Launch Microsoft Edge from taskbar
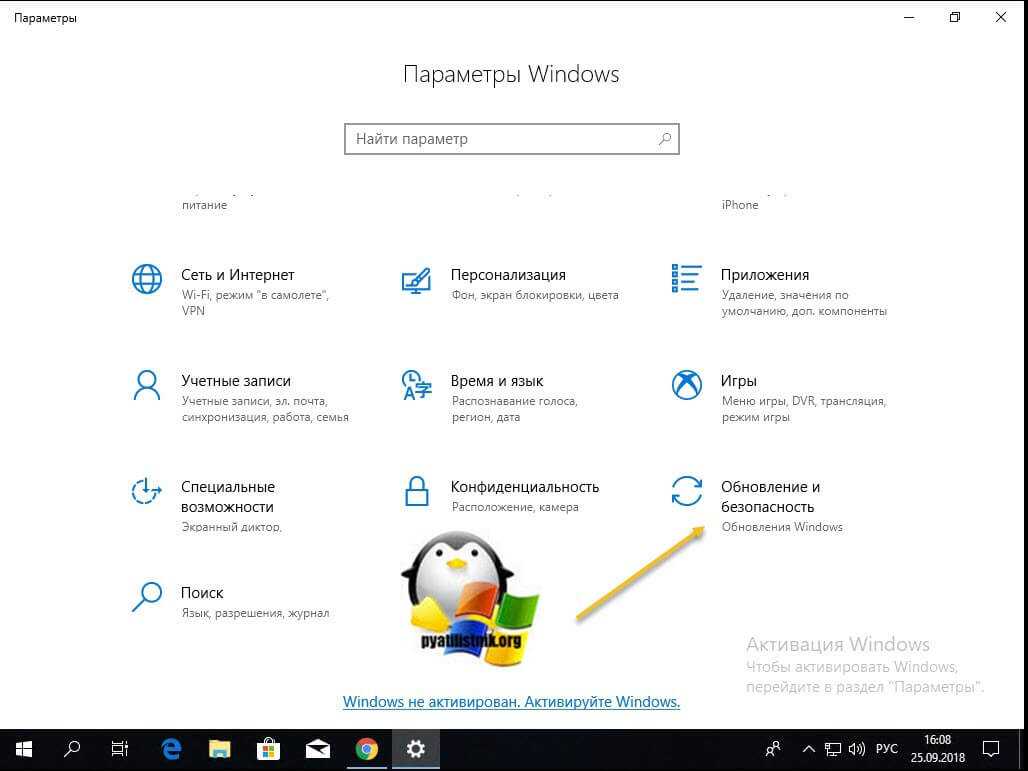This screenshot has height=771, width=1028. click(x=172, y=748)
